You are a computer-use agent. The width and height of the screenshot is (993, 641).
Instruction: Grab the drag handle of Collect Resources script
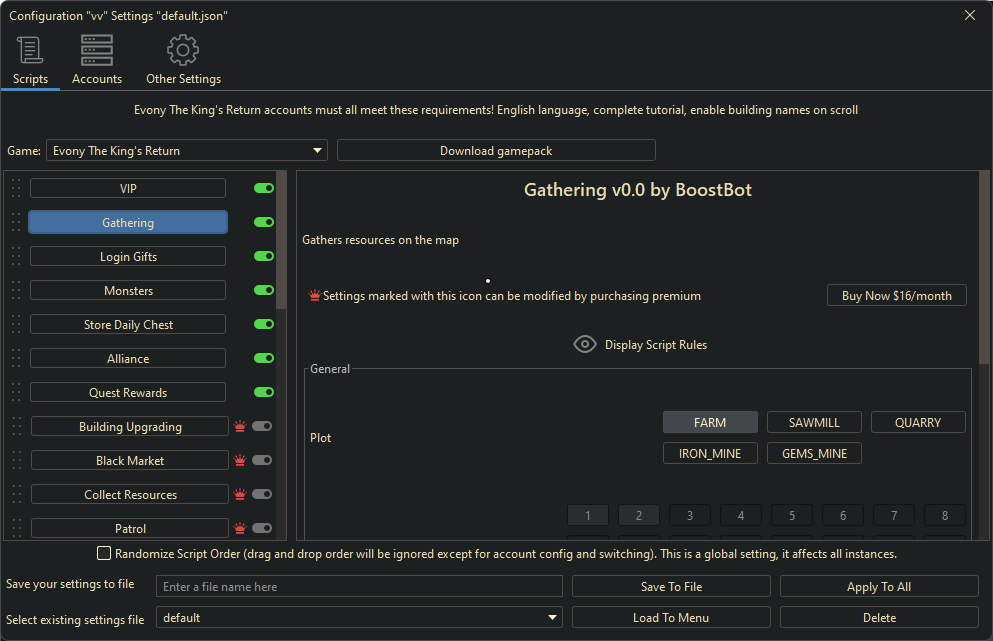click(x=16, y=494)
